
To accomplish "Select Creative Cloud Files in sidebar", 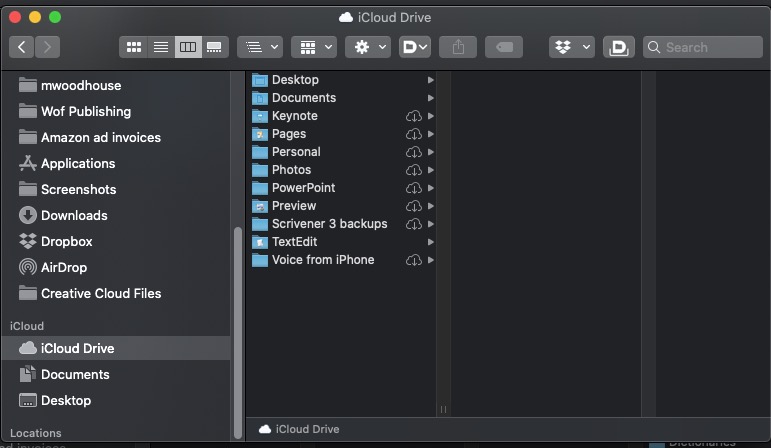I will point(116,294).
